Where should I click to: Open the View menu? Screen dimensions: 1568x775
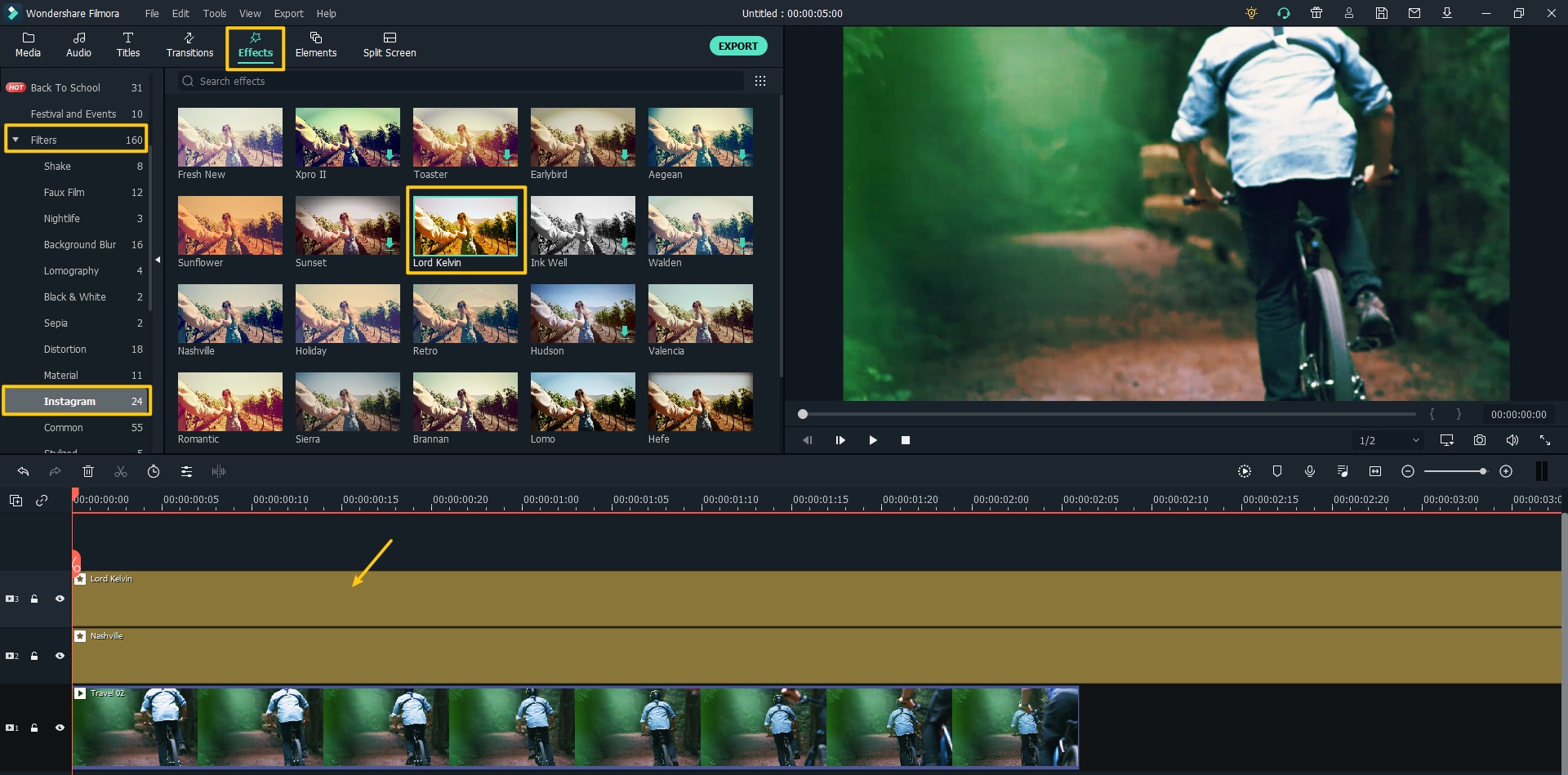pos(250,13)
